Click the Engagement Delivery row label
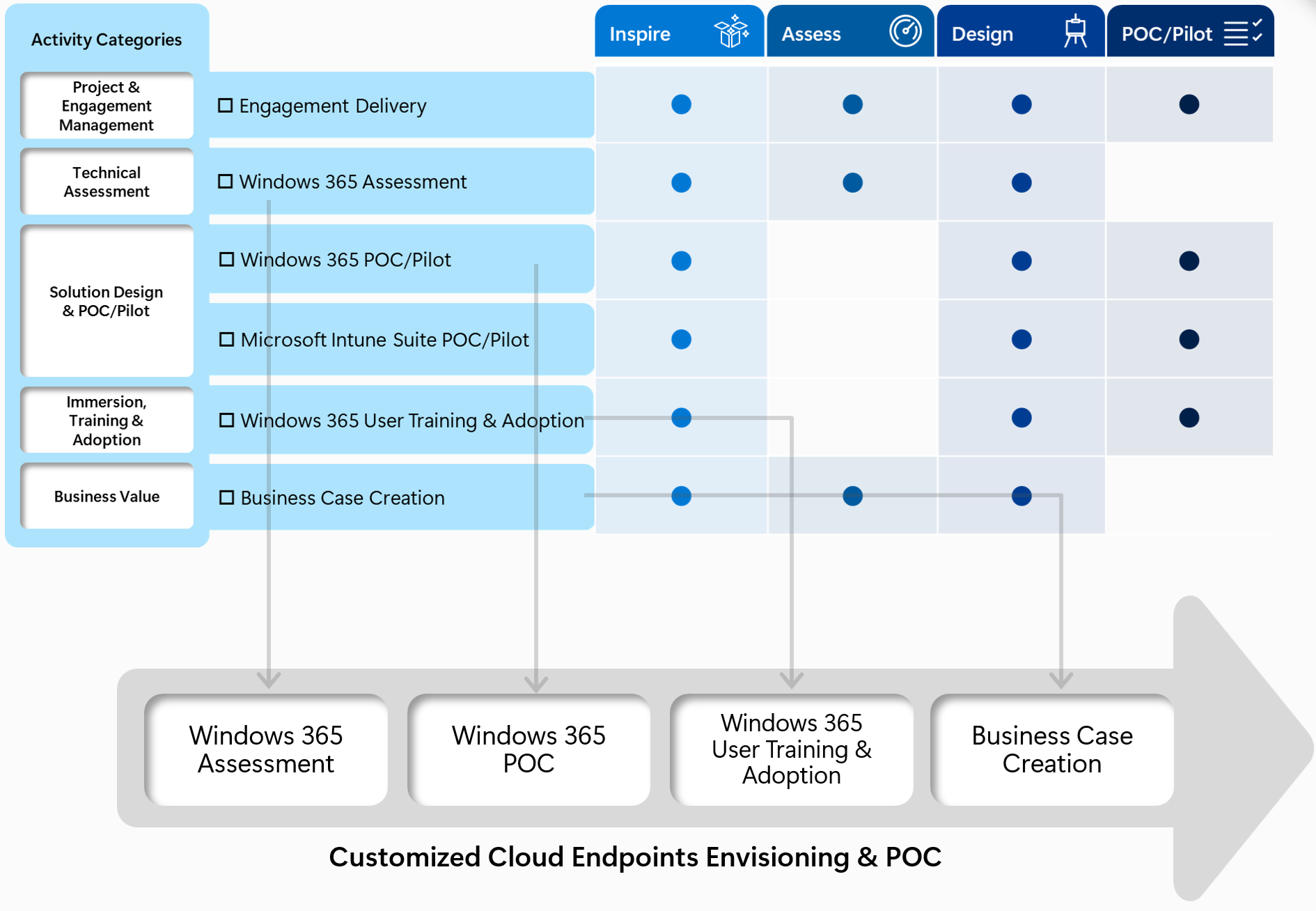 333,106
